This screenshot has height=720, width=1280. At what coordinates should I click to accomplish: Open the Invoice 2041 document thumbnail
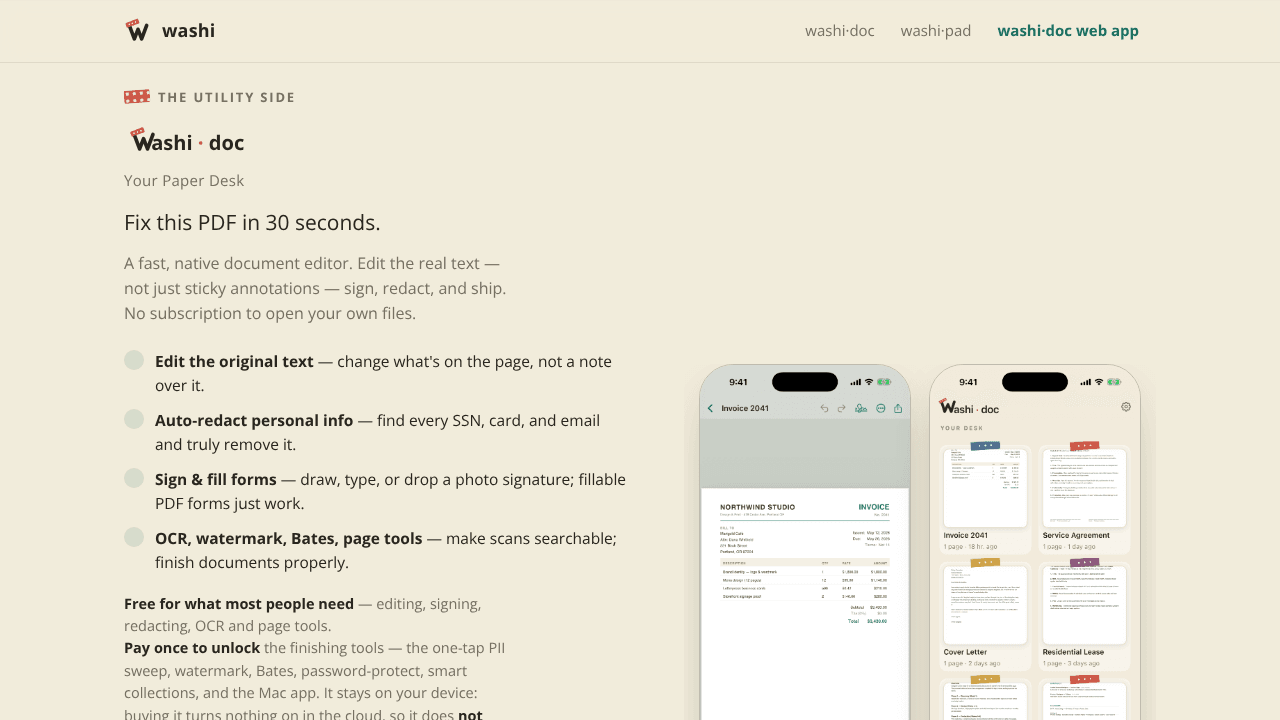pyautogui.click(x=985, y=487)
